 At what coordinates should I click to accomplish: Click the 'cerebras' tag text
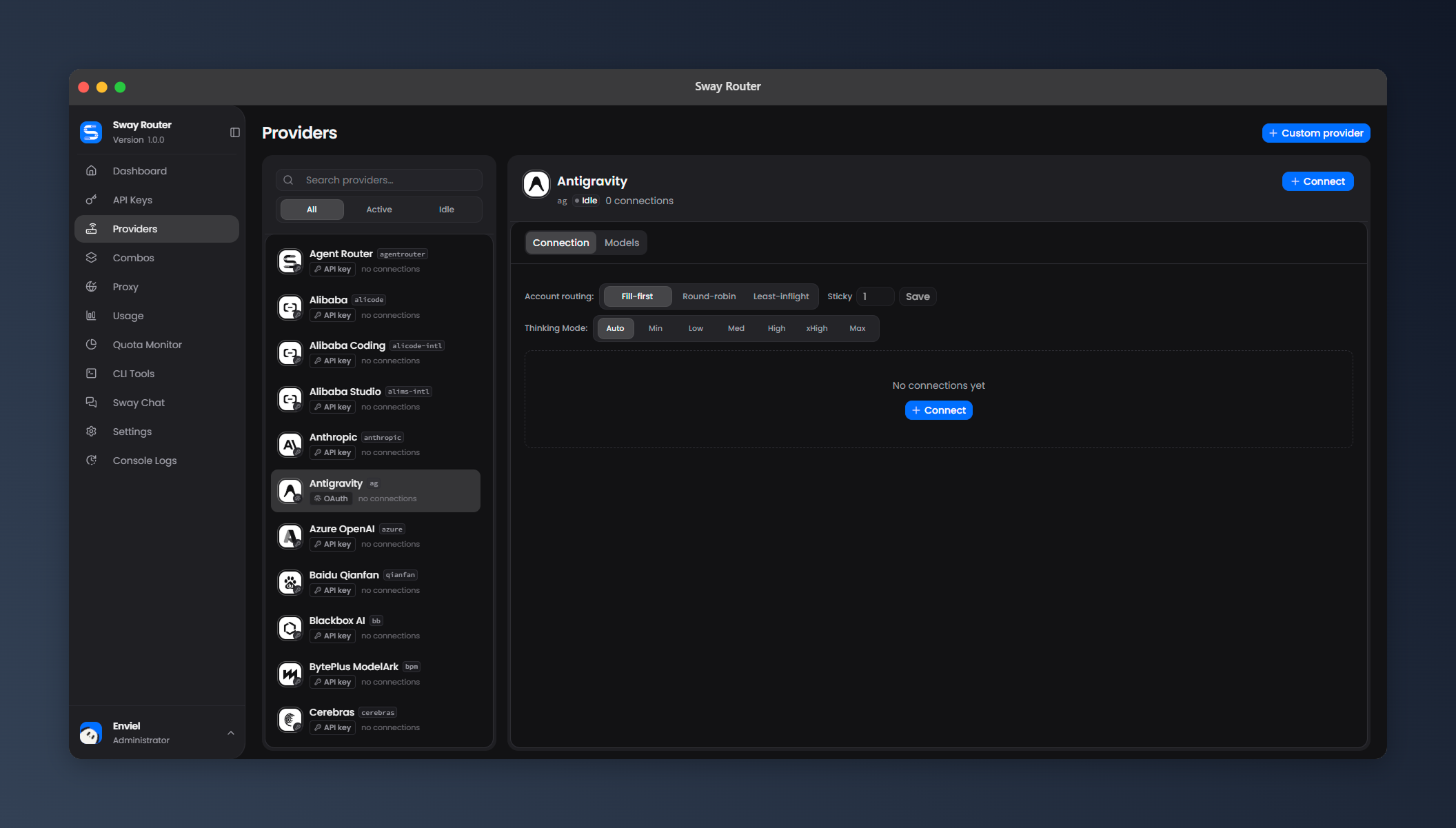(378, 713)
